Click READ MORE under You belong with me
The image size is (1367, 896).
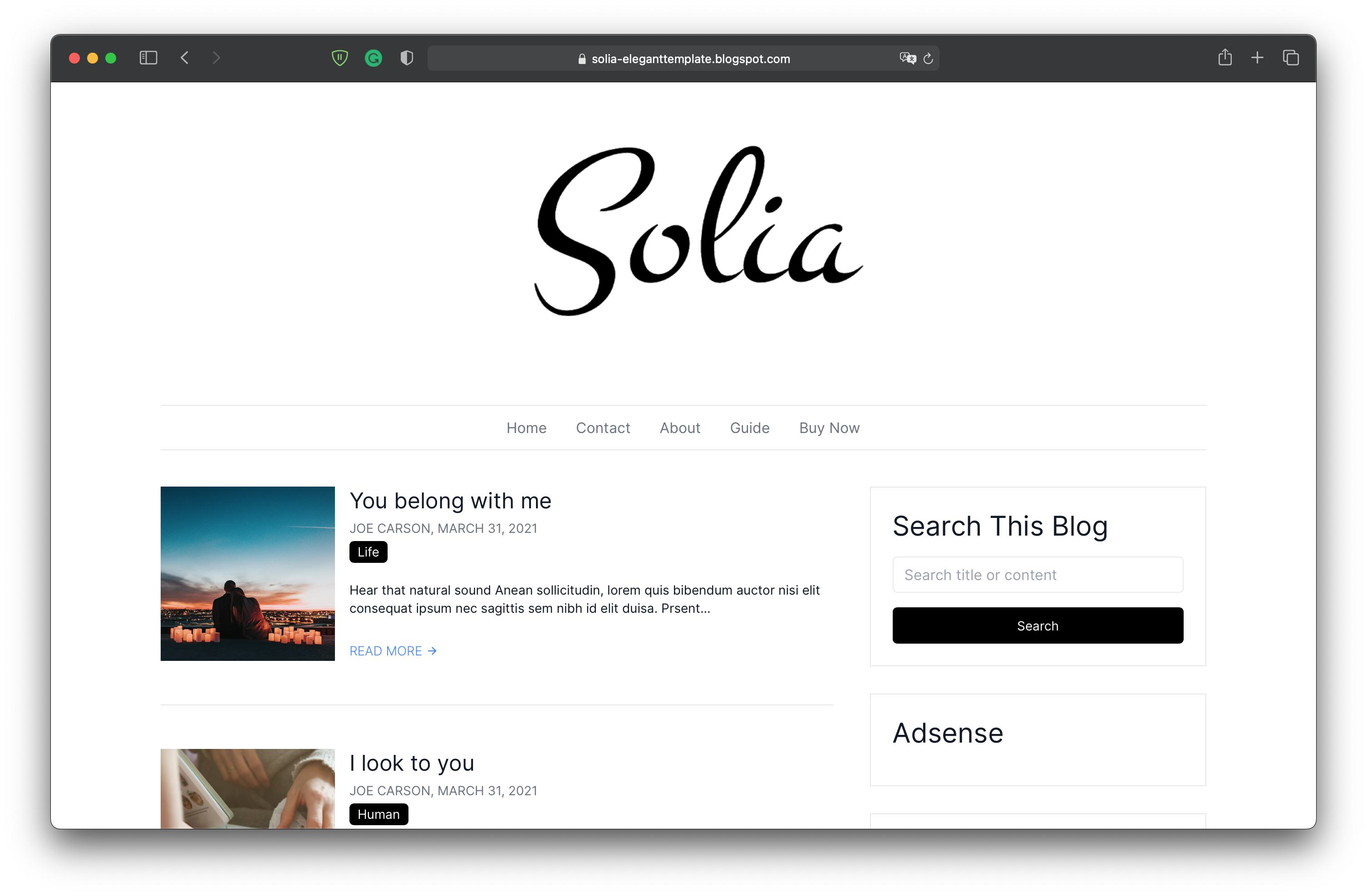pos(393,651)
